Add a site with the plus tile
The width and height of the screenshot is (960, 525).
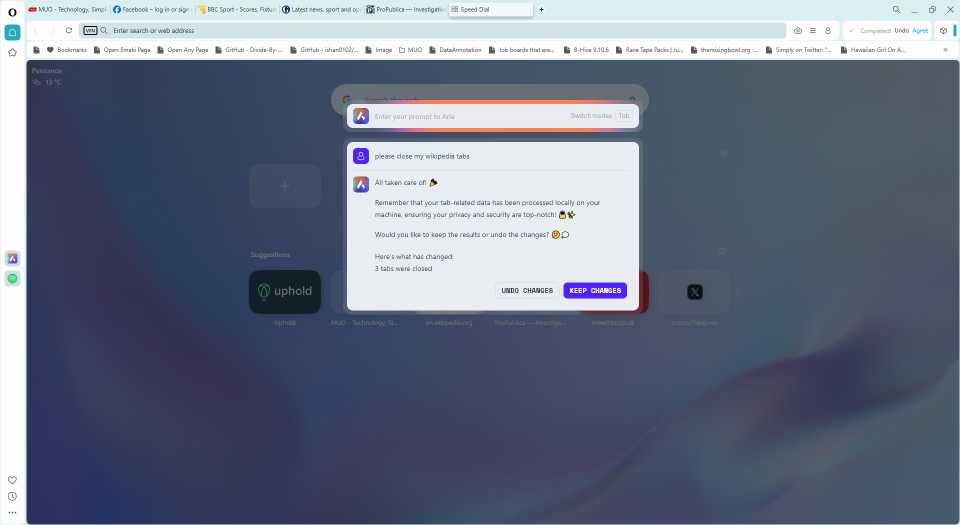(285, 186)
